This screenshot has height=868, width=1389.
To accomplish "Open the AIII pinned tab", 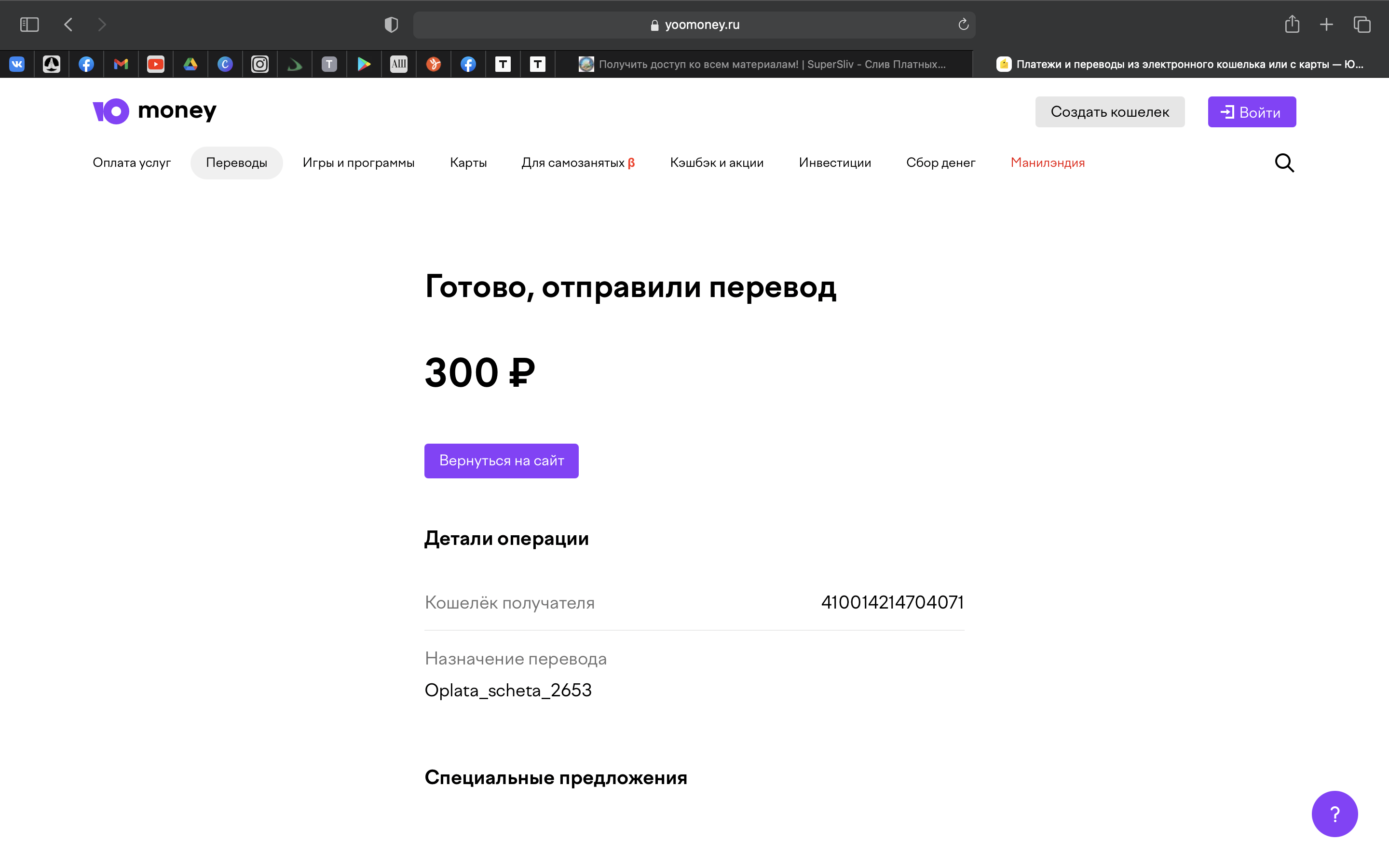I will click(399, 64).
